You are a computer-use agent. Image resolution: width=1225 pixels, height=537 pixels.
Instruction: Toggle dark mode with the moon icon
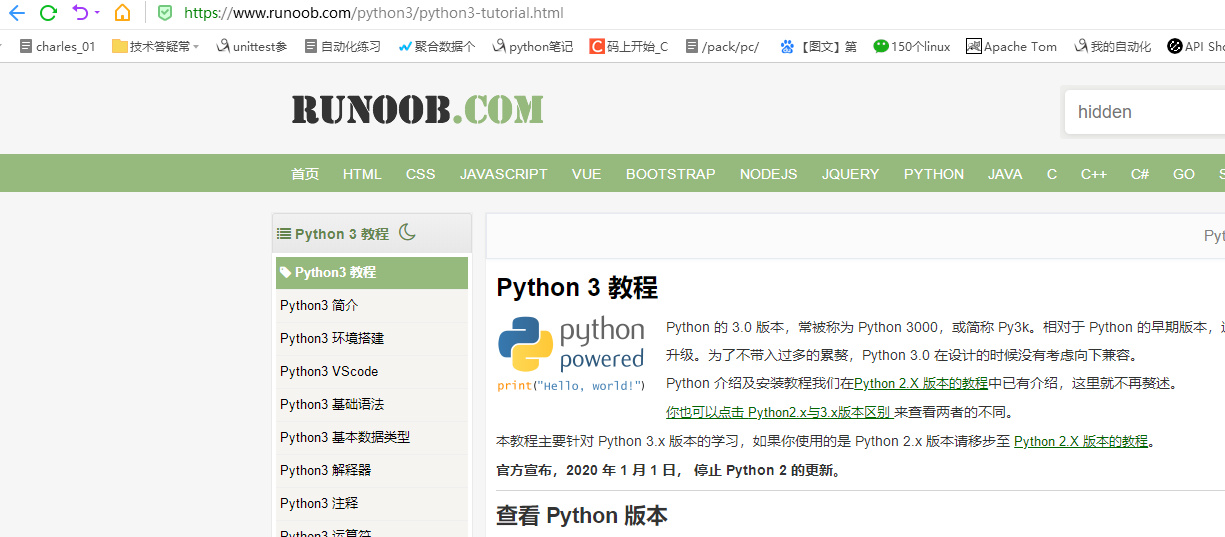pyautogui.click(x=407, y=232)
